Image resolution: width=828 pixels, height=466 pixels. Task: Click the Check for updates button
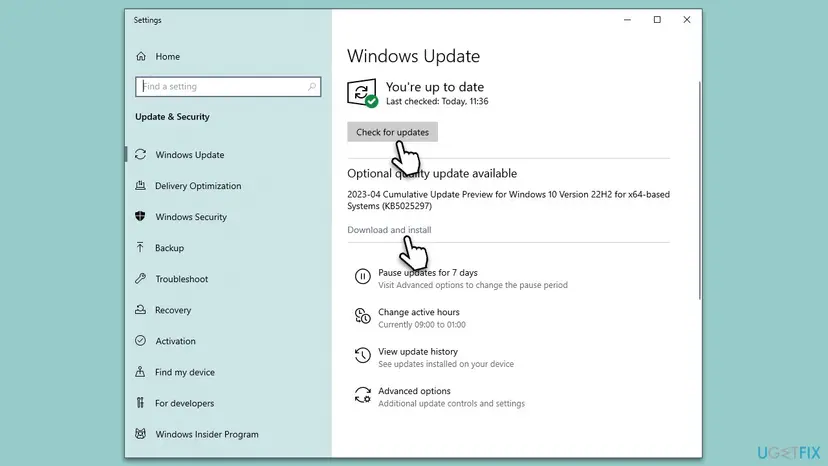(392, 132)
